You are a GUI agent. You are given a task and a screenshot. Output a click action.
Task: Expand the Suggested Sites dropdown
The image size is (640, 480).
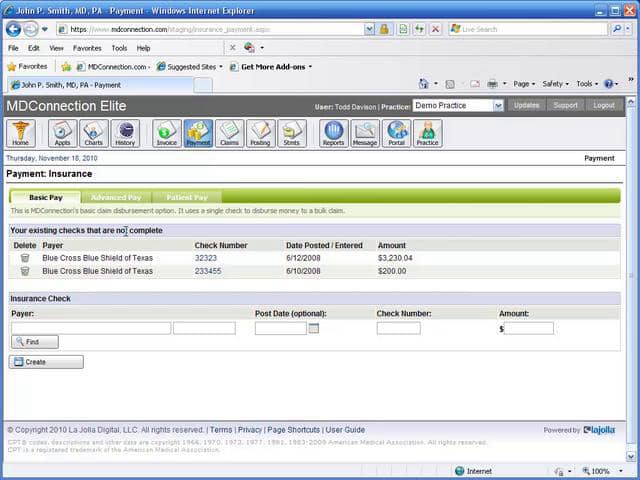point(221,67)
